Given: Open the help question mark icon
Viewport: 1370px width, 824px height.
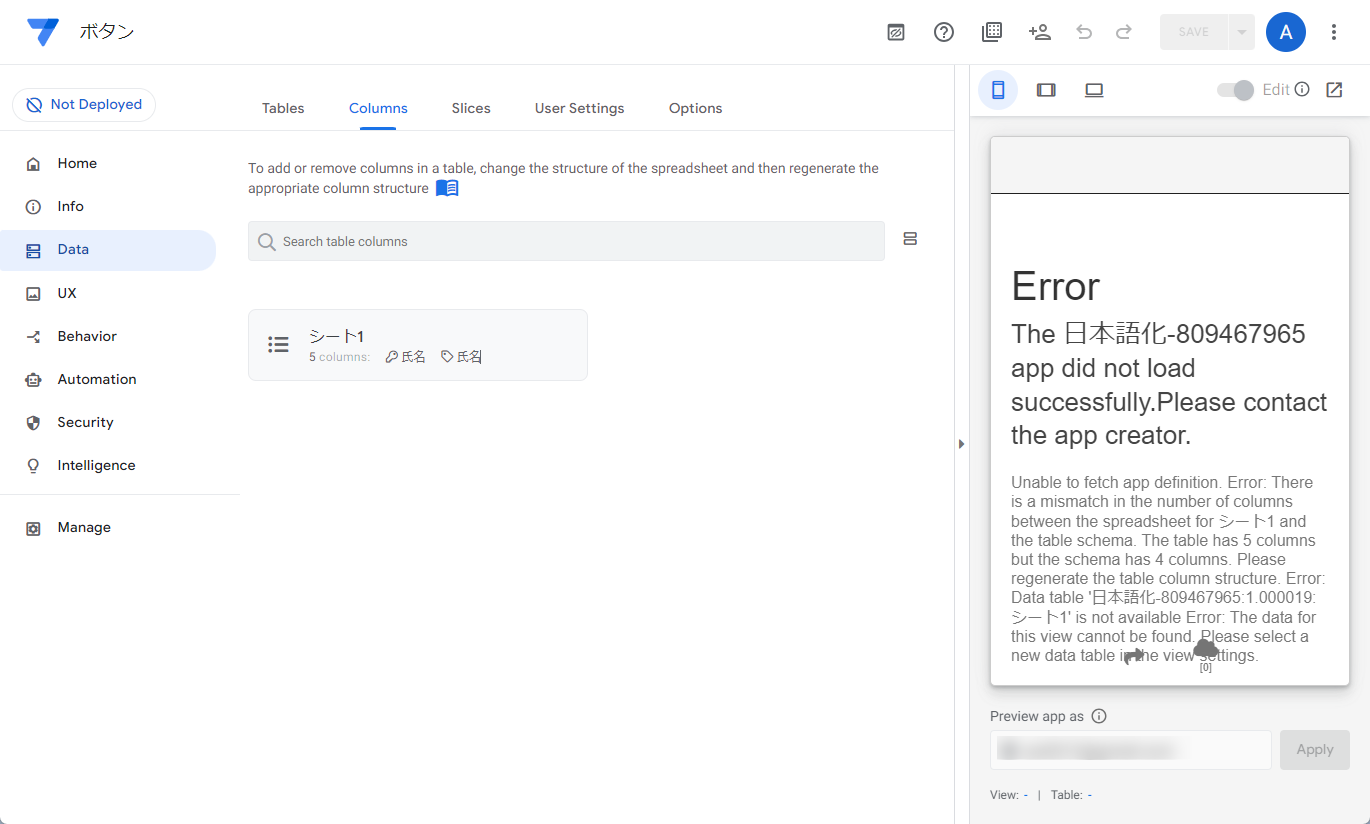Looking at the screenshot, I should [x=943, y=32].
